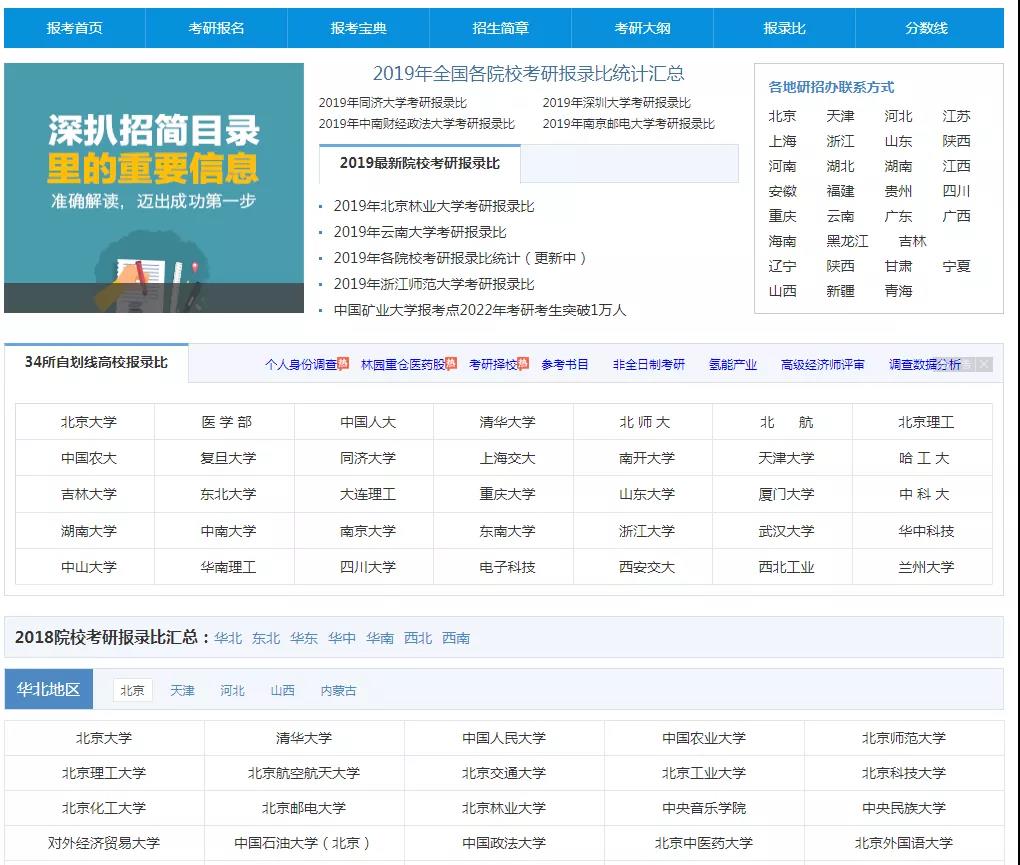Click the 深扒招简目录 banner image
Image resolution: width=1020 pixels, height=865 pixels.
click(x=154, y=188)
